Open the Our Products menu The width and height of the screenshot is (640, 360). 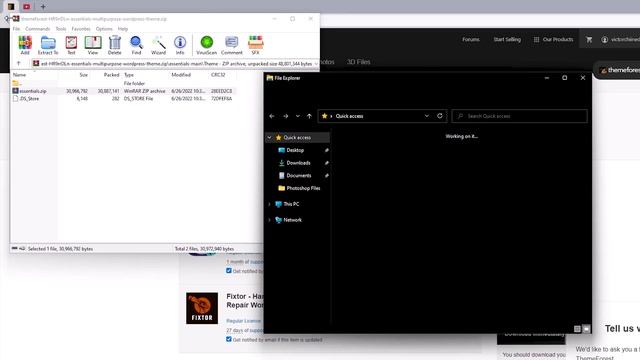(553, 40)
